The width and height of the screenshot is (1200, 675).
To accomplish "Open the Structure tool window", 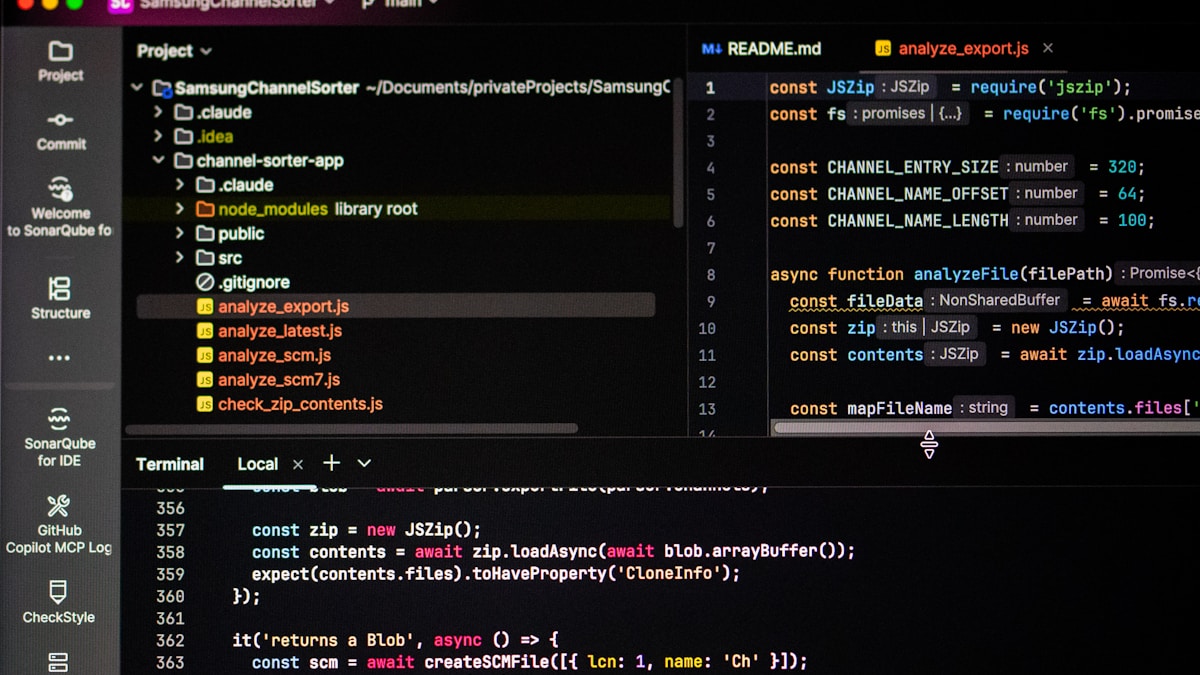I will (60, 298).
